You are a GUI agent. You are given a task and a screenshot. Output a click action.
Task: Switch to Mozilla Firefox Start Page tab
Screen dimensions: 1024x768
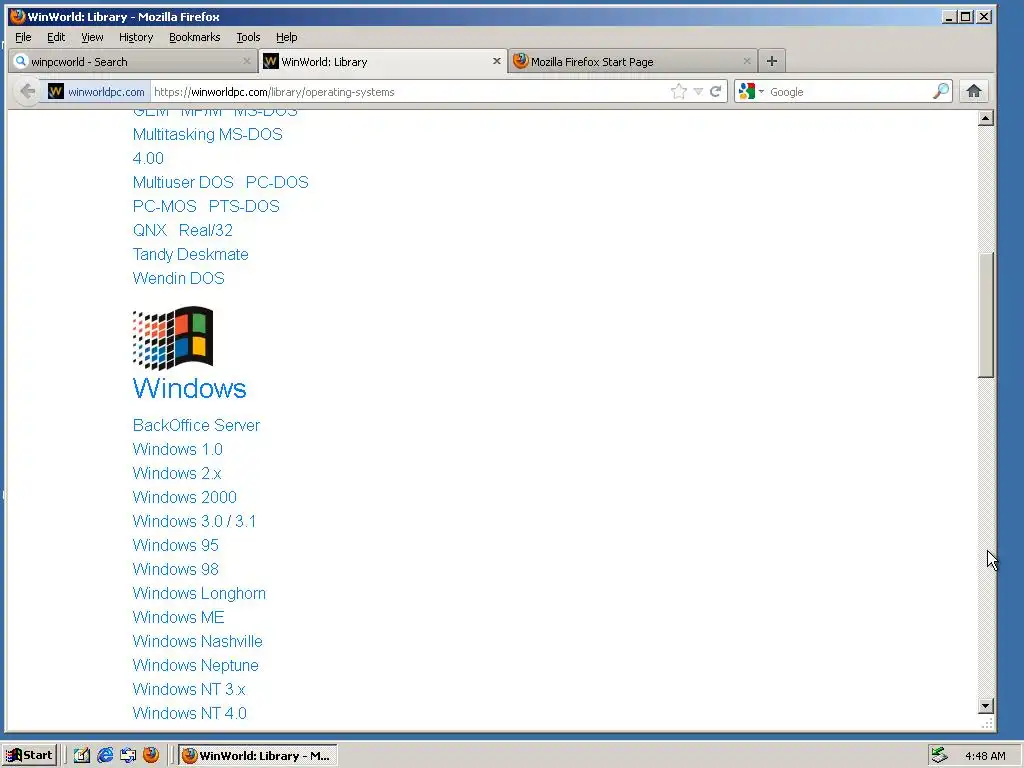coord(633,61)
